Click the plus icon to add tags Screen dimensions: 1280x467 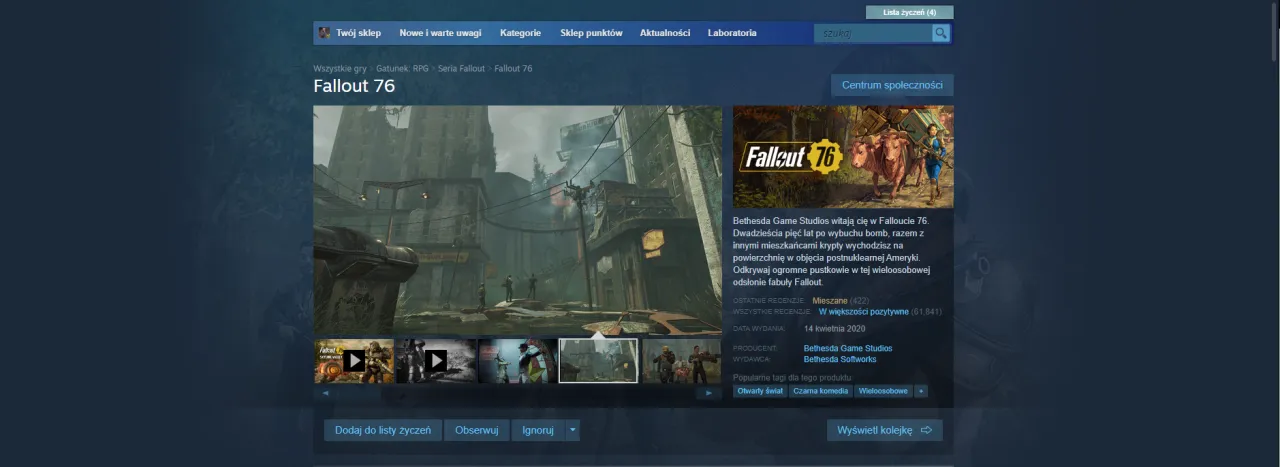point(921,391)
